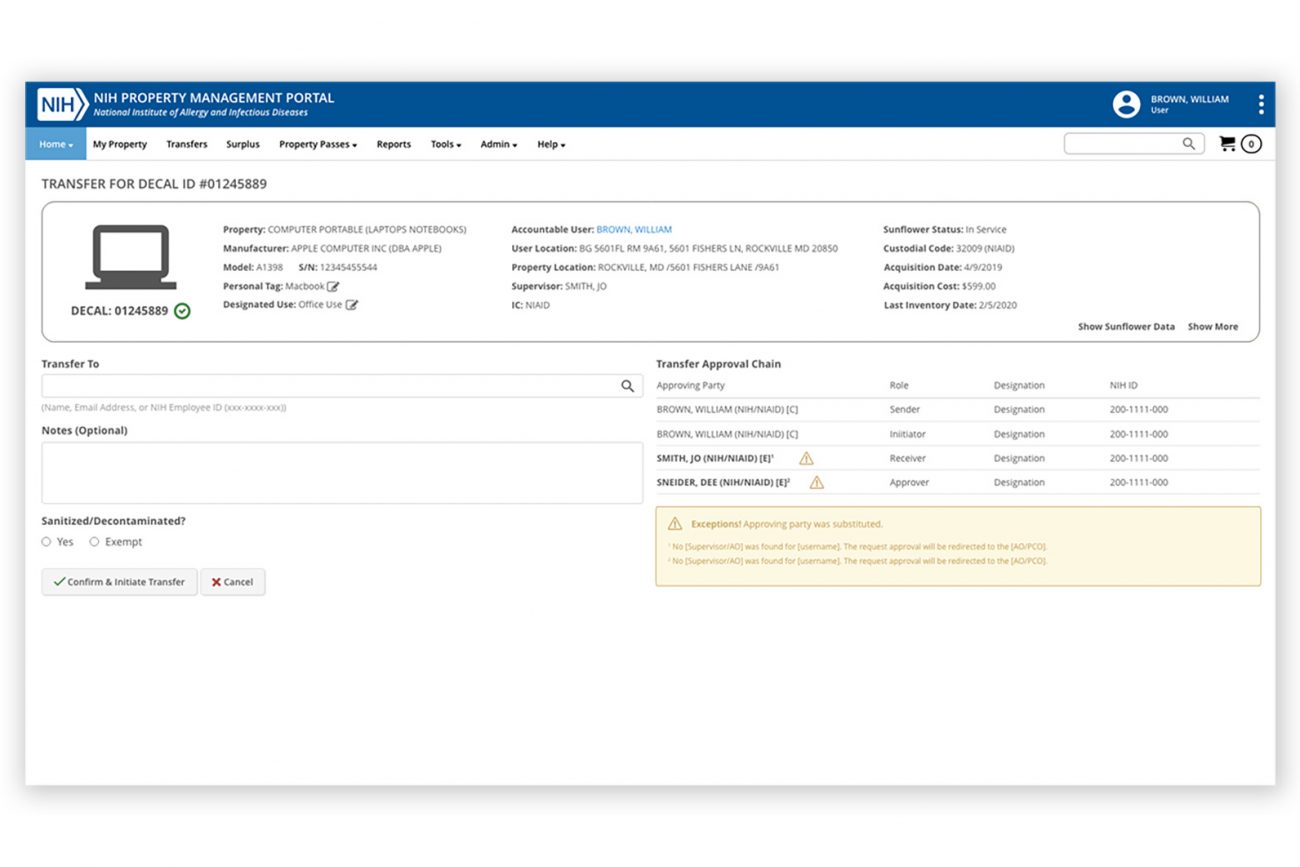
Task: Expand the Home dropdown menu
Action: (56, 144)
